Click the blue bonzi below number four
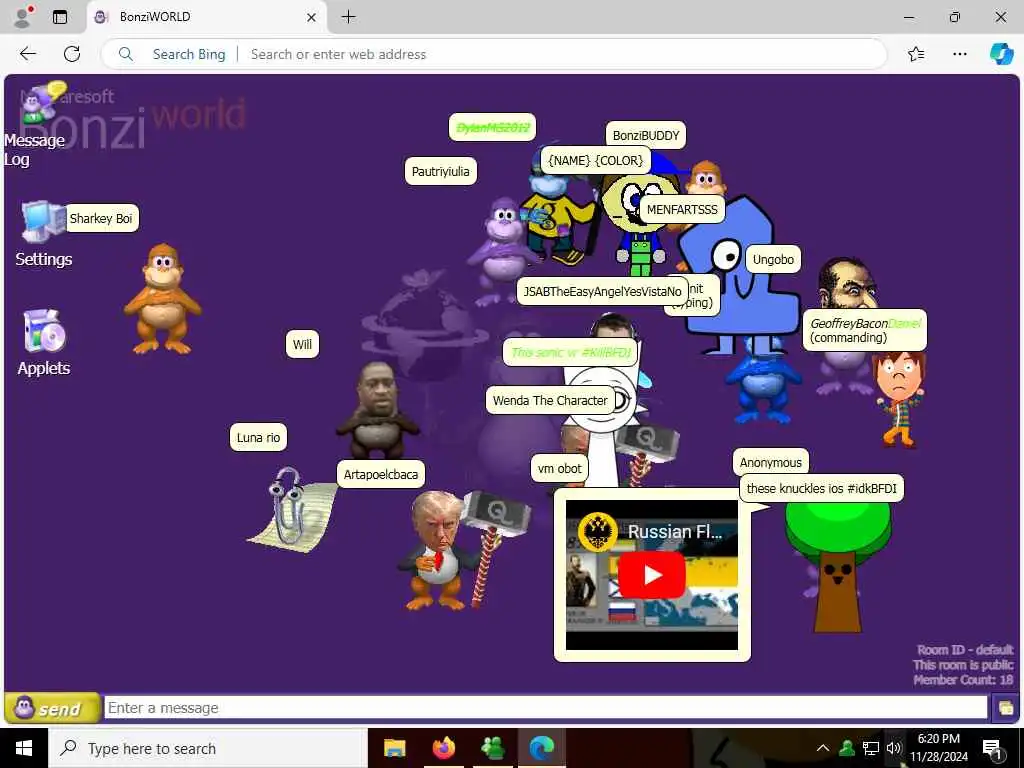1024x768 pixels. (x=761, y=384)
